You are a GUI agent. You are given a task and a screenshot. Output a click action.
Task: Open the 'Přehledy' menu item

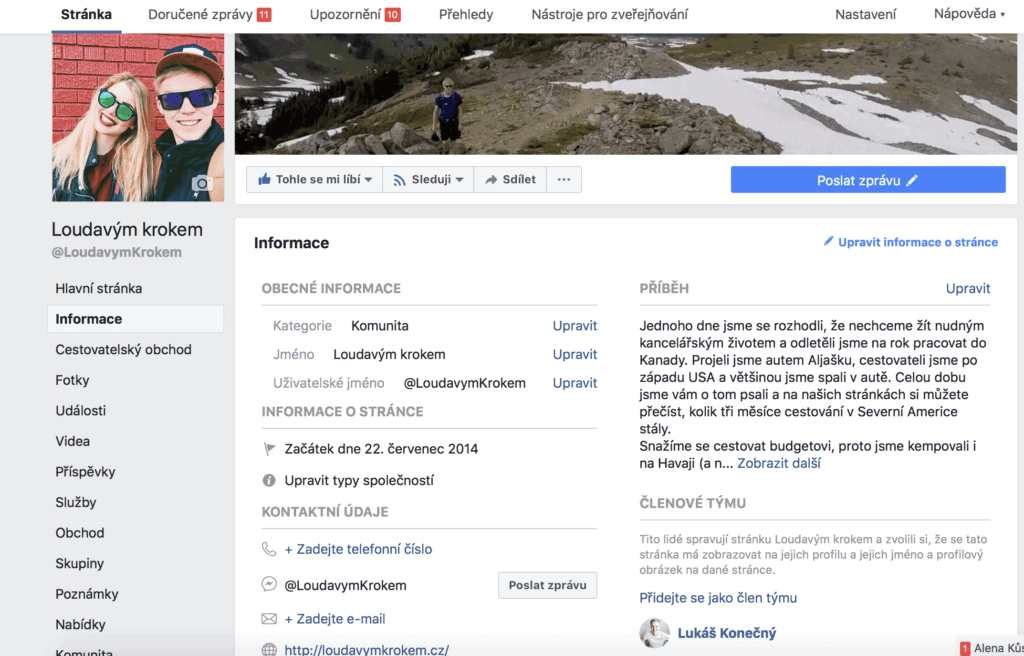[465, 15]
